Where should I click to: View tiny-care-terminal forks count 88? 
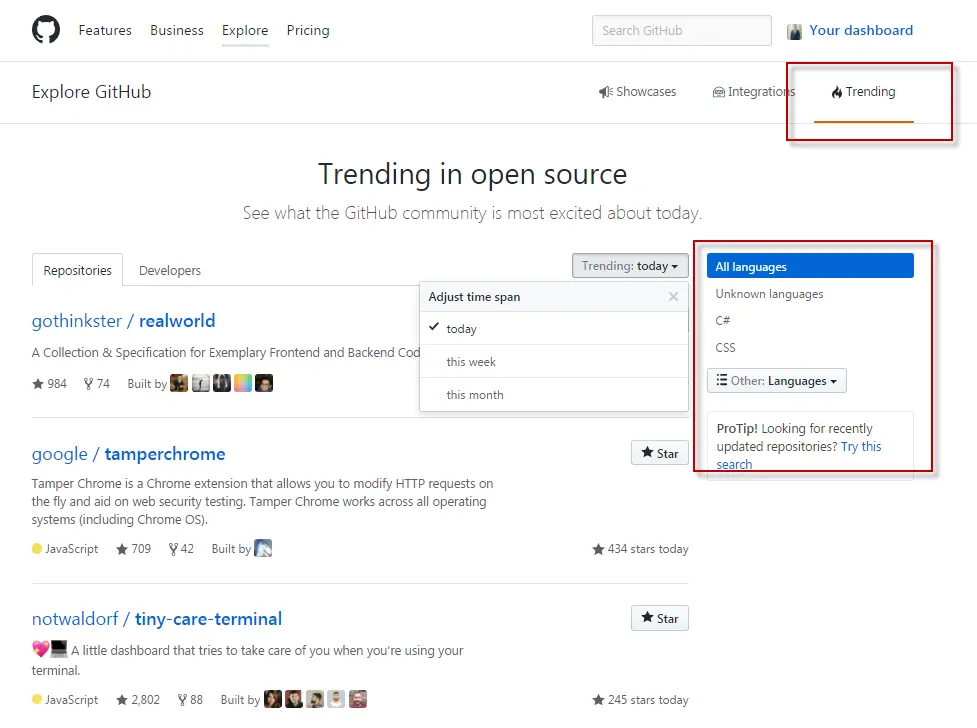[x=191, y=699]
